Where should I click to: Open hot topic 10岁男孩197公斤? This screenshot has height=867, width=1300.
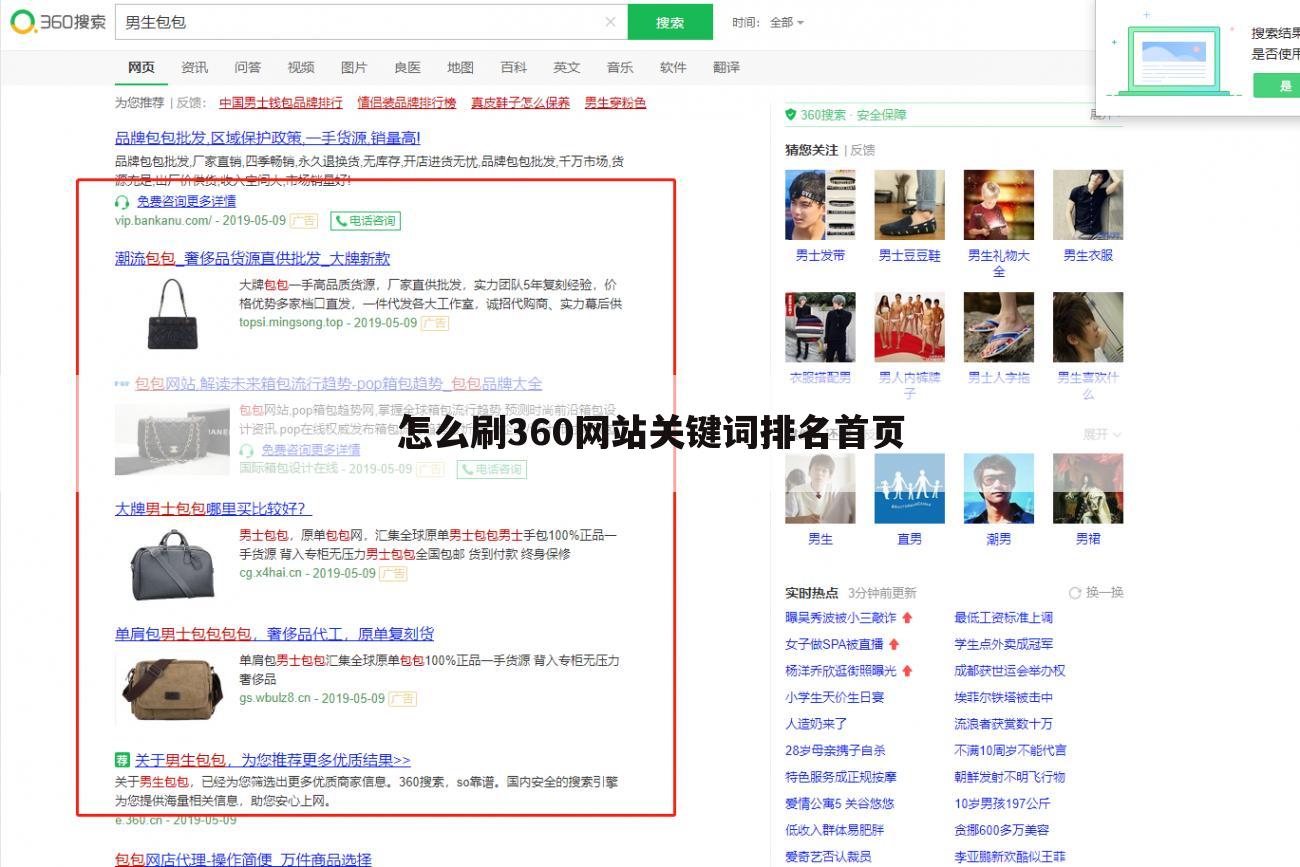click(1002, 803)
